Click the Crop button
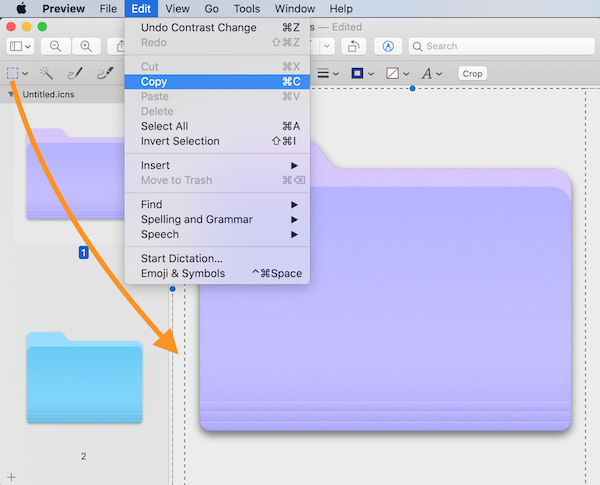Image resolution: width=600 pixels, height=485 pixels. pyautogui.click(x=473, y=73)
